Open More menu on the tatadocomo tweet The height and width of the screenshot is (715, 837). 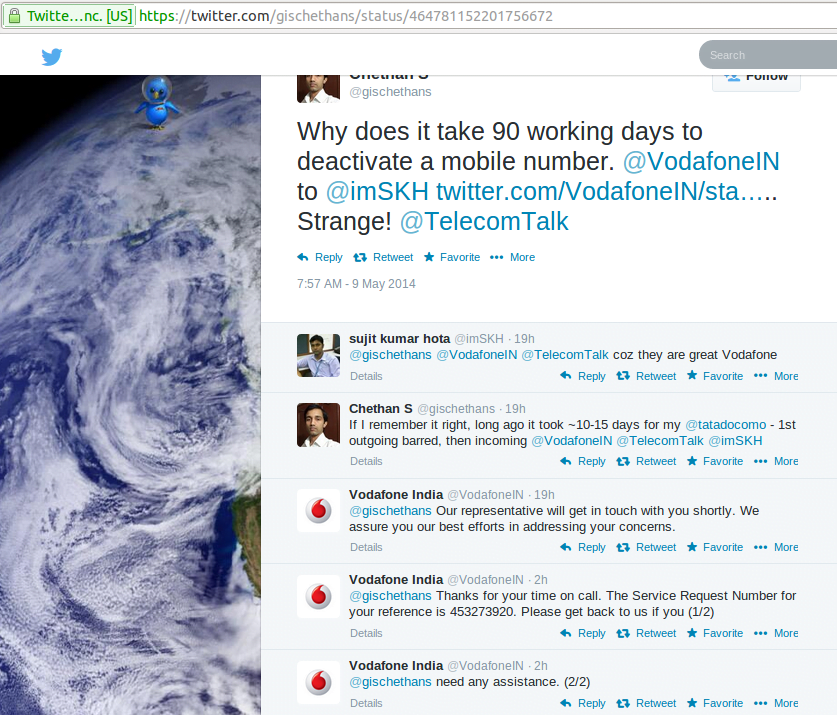click(776, 461)
